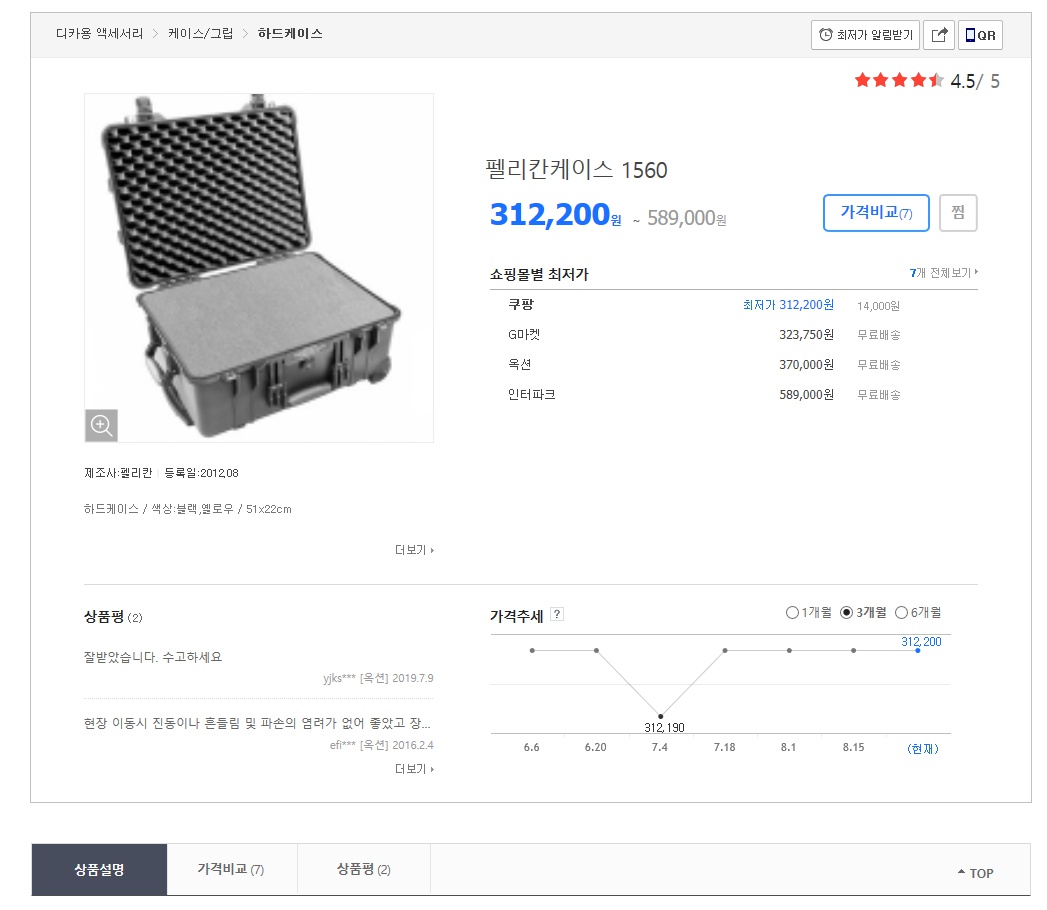1047x910 pixels.
Task: Click the Pelican case product image
Action: click(x=259, y=268)
